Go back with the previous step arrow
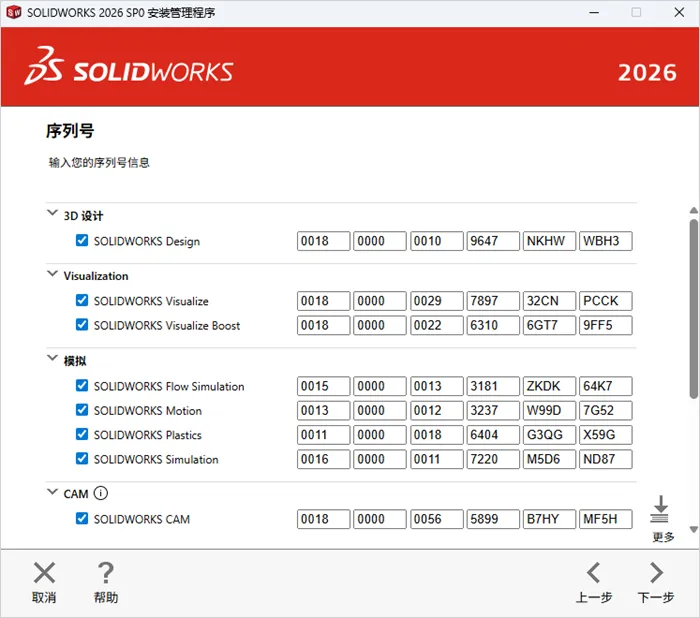This screenshot has width=700, height=618. [593, 573]
